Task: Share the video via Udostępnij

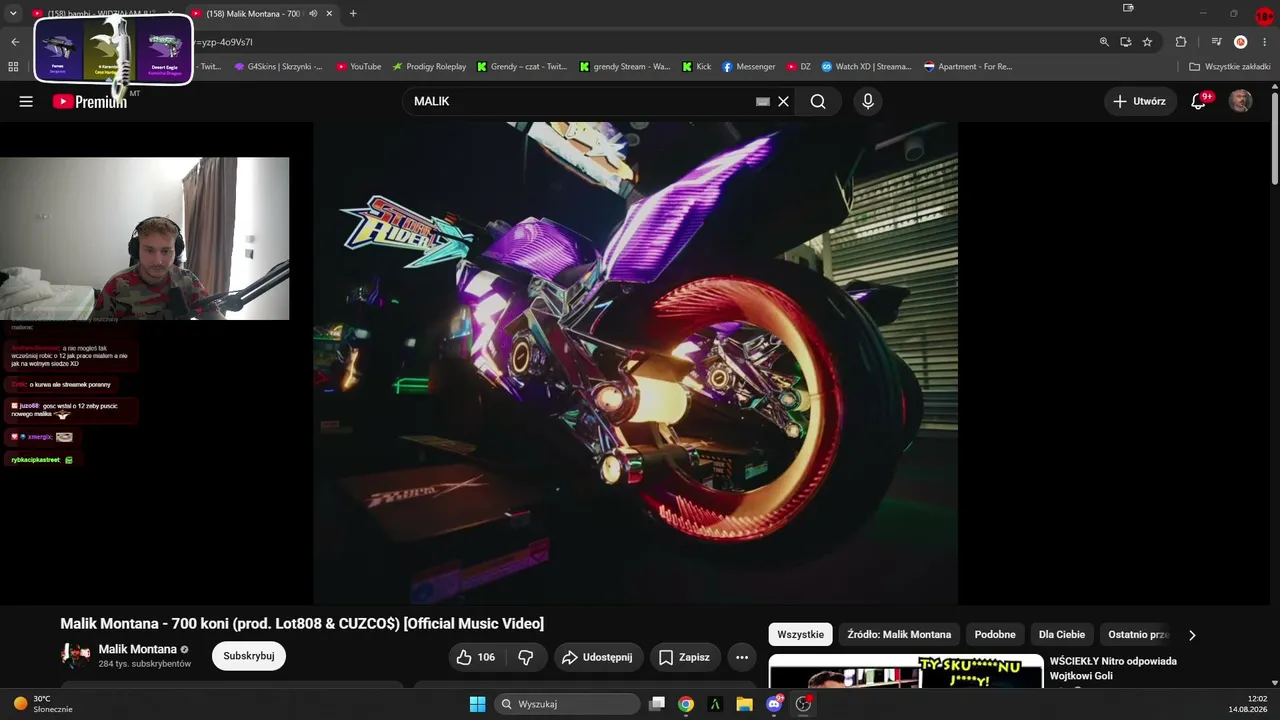Action: click(597, 657)
